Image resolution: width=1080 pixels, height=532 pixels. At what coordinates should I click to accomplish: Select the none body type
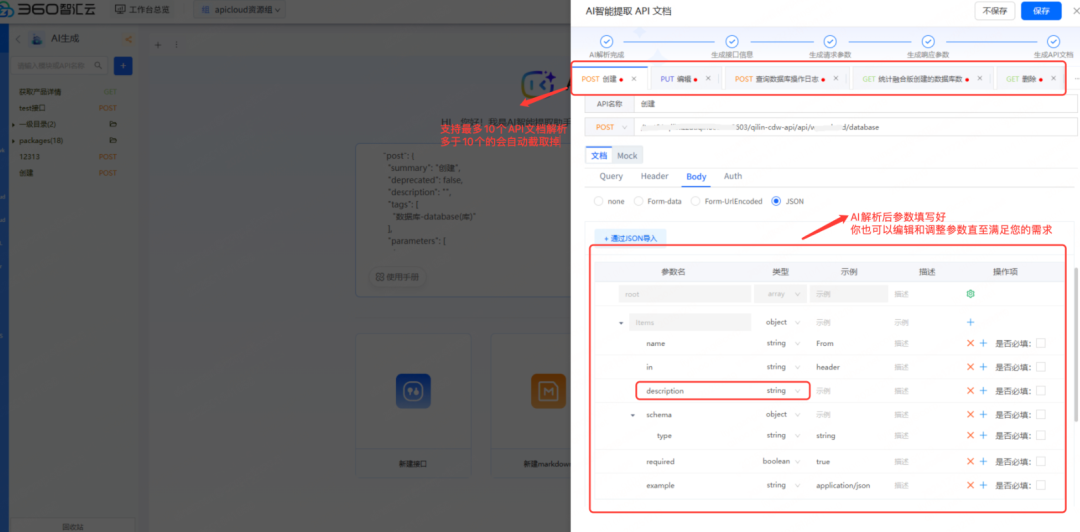(x=599, y=201)
